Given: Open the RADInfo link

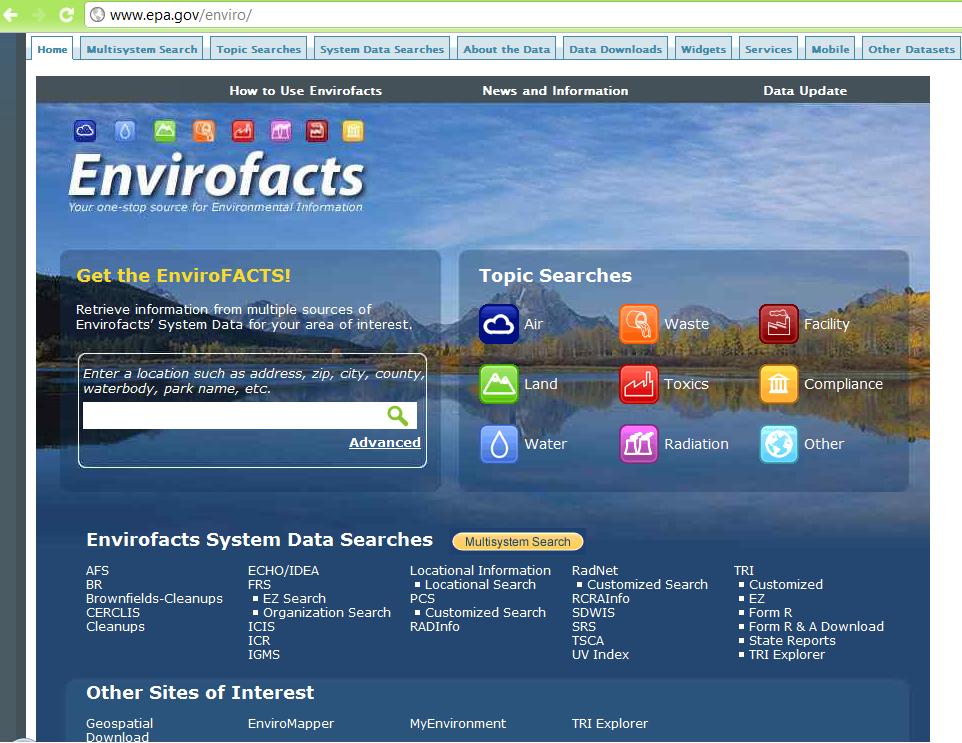Looking at the screenshot, I should click(434, 627).
